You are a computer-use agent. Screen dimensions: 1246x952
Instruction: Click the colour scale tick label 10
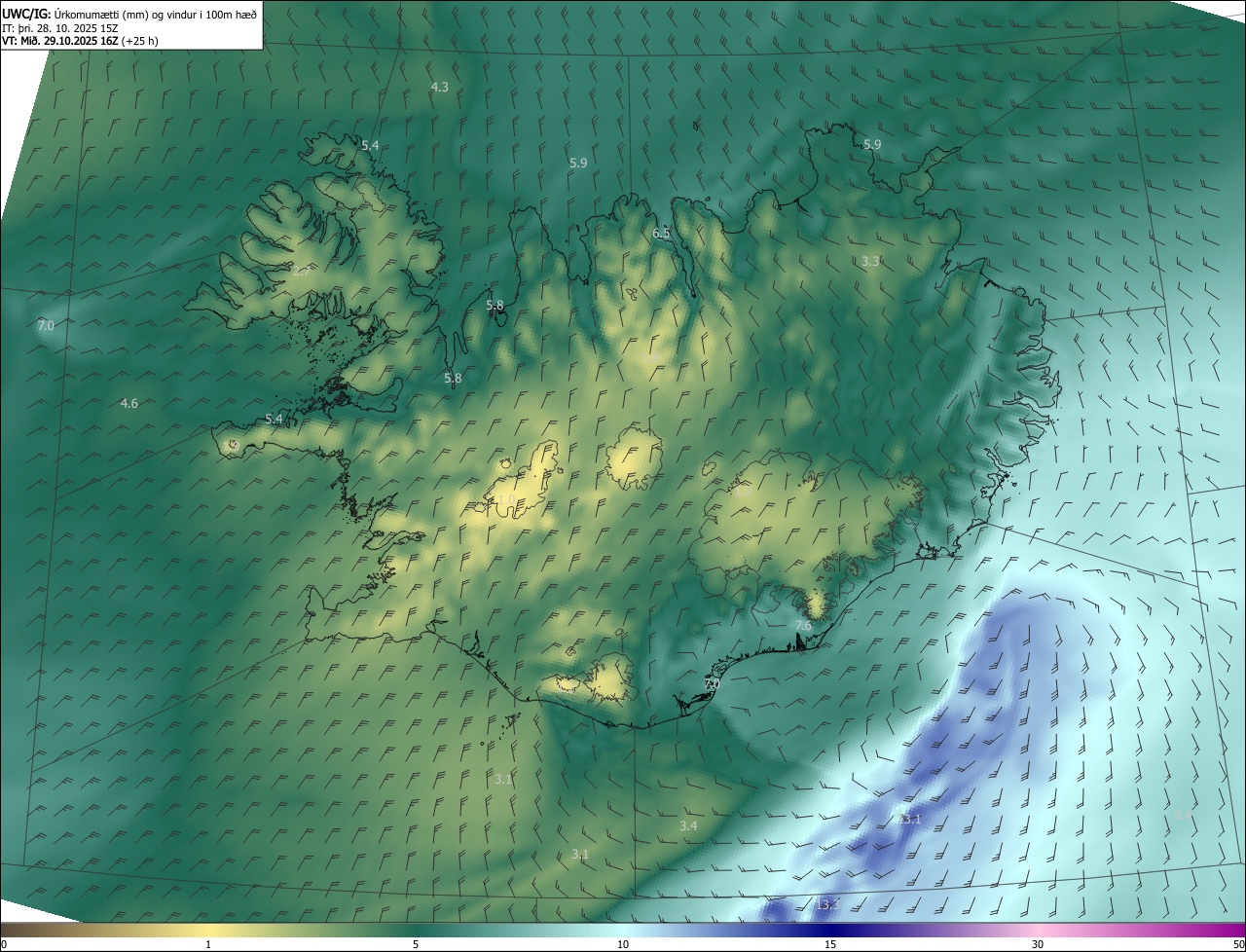[623, 944]
